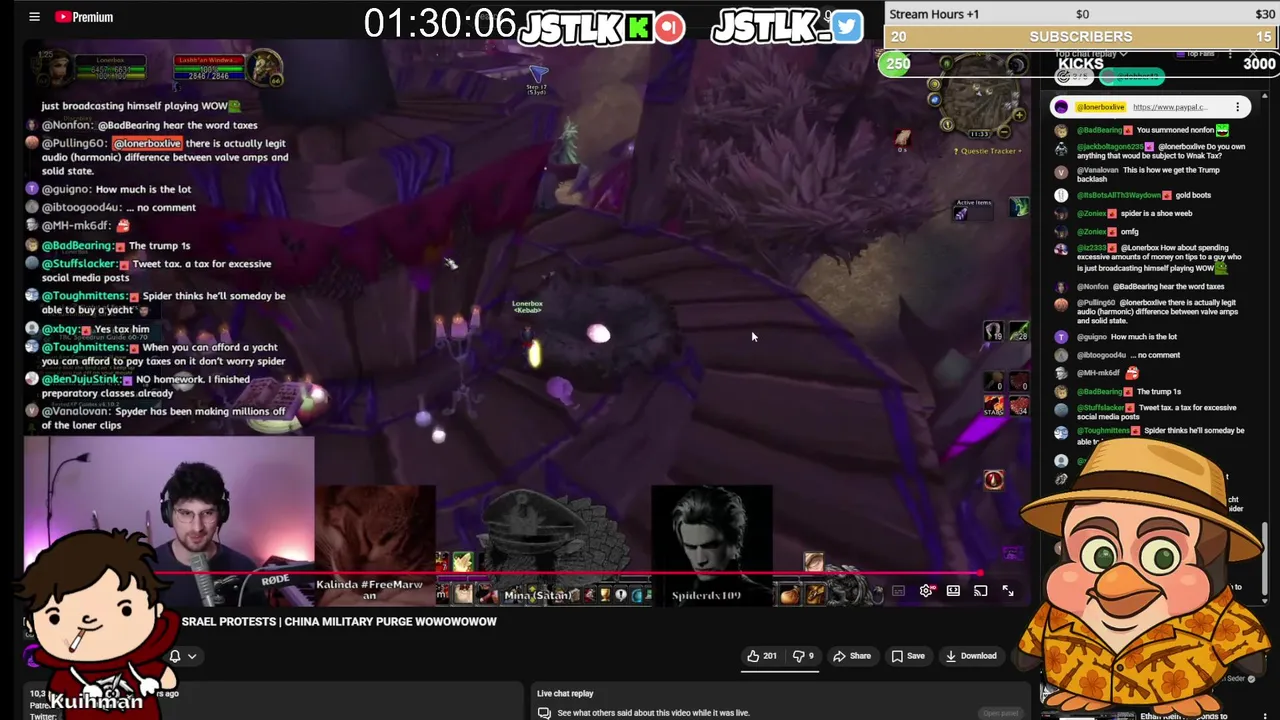Click the Live chat replay heading

point(565,693)
